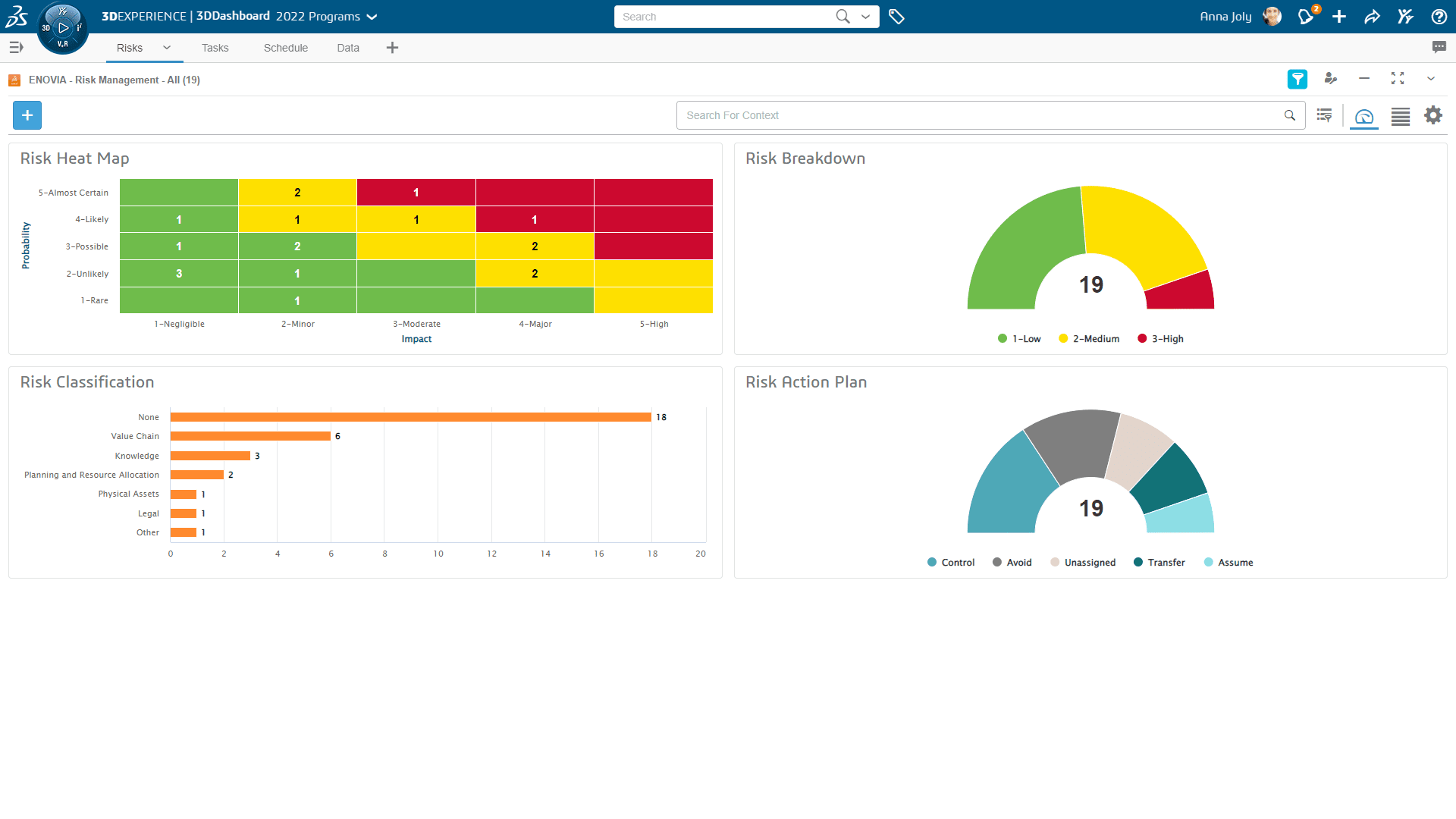Toggle the Risks tab visibility filter
The image size is (1456, 819).
[x=167, y=47]
